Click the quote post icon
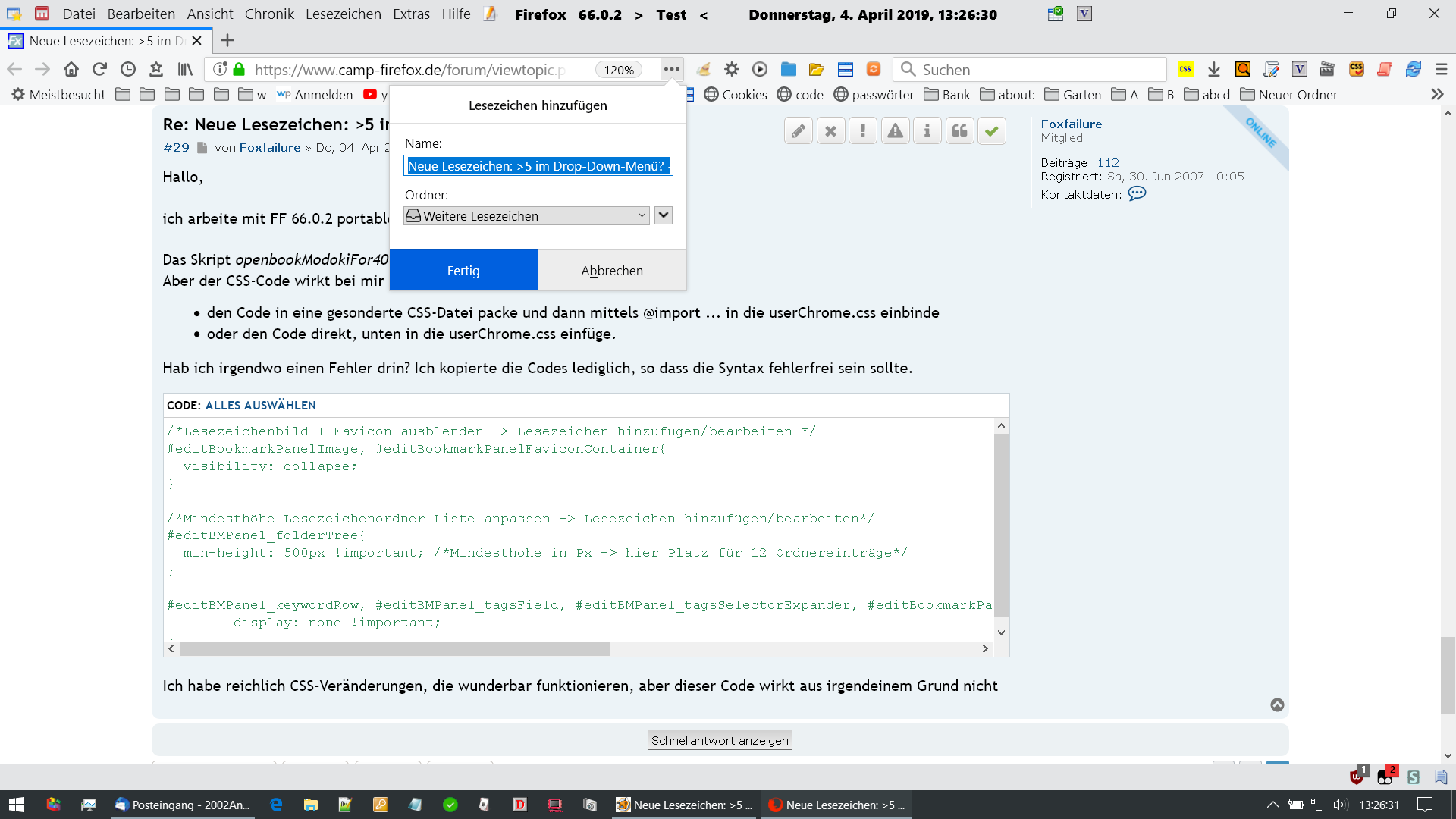Viewport: 1456px width, 819px height. pos(959,131)
